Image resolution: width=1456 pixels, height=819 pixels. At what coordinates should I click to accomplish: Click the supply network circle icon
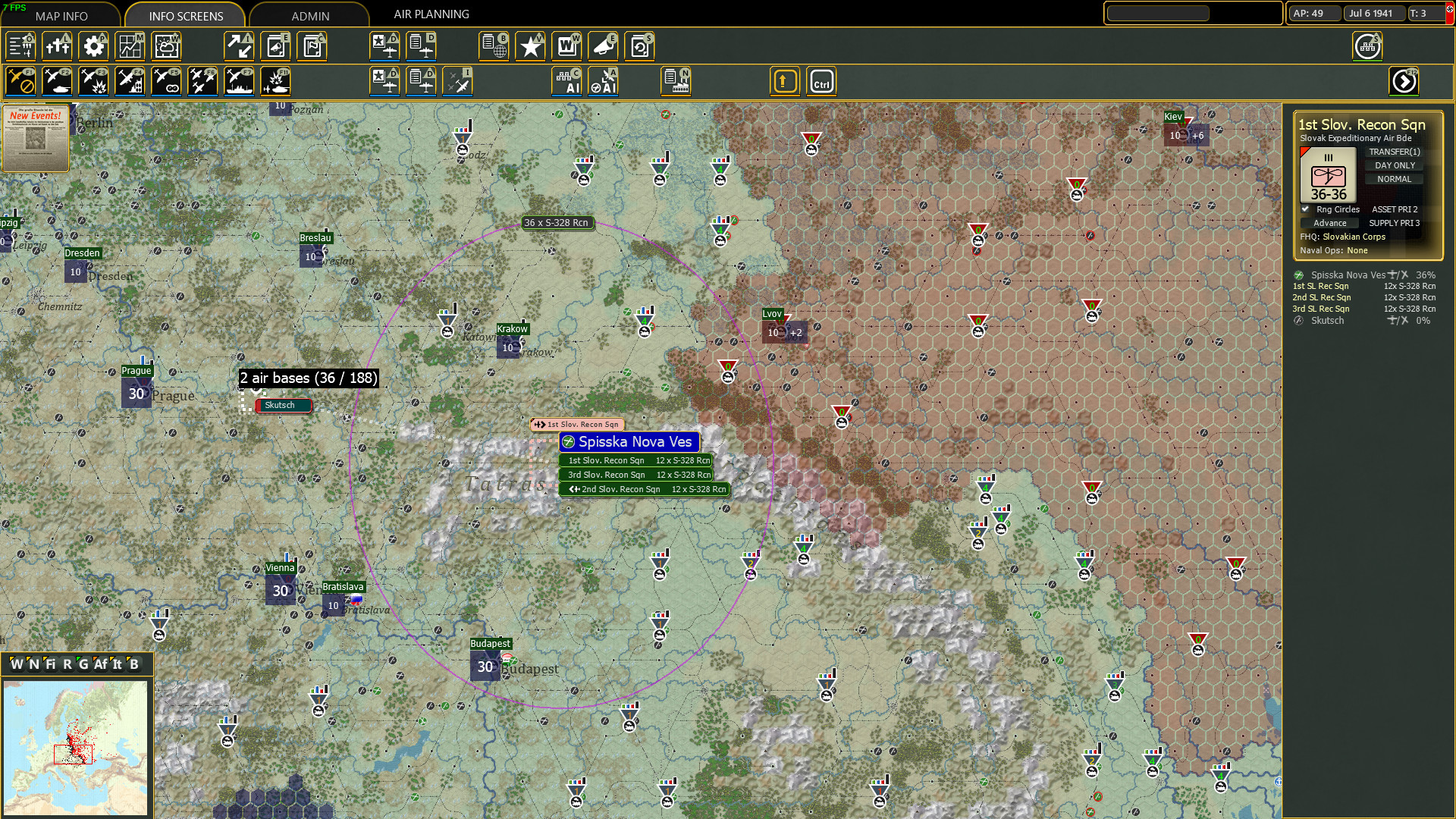point(1367,46)
